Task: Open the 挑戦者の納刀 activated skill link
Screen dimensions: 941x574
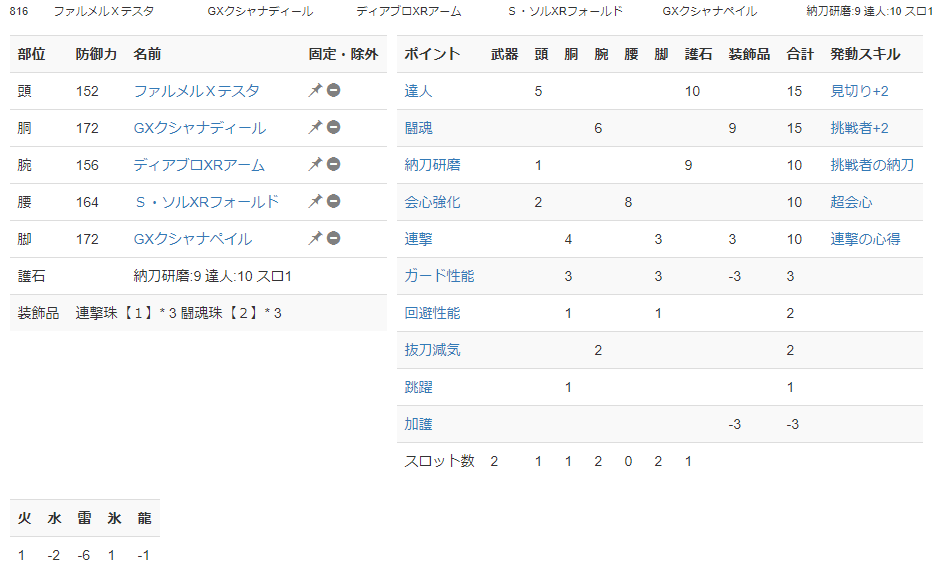Action: [x=872, y=165]
